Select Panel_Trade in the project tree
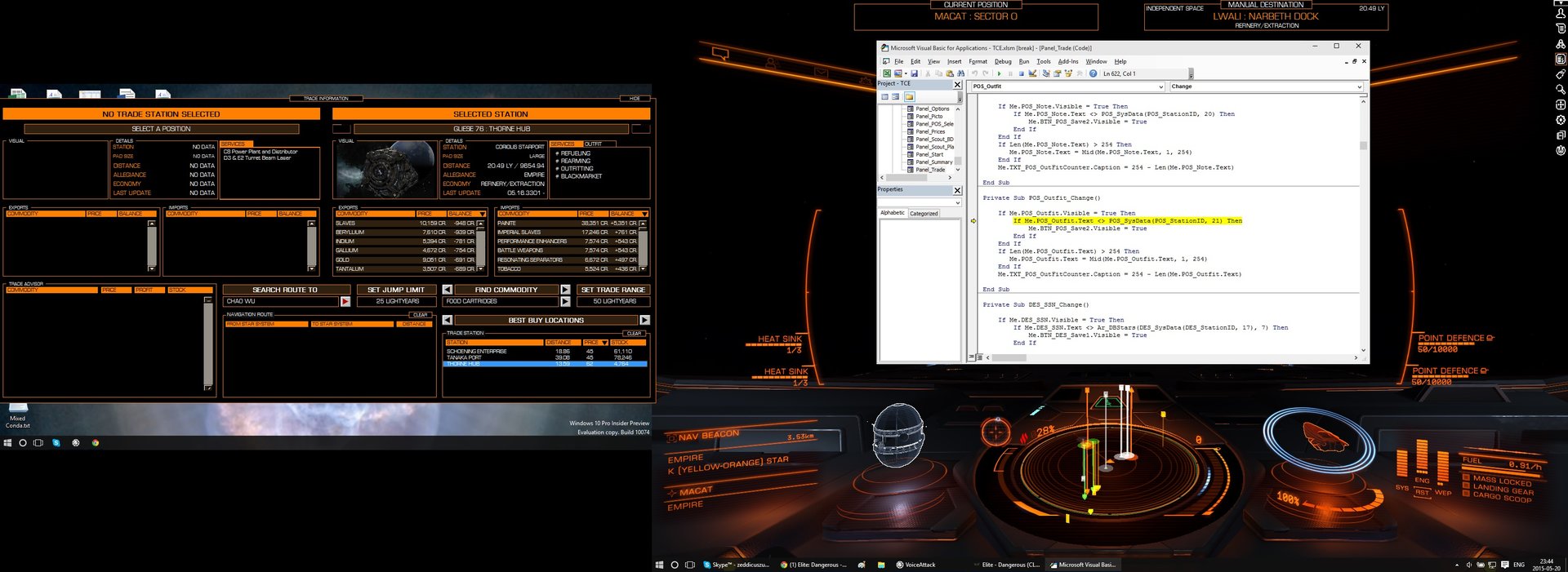Screen dimensions: 1568x572 pos(929,170)
